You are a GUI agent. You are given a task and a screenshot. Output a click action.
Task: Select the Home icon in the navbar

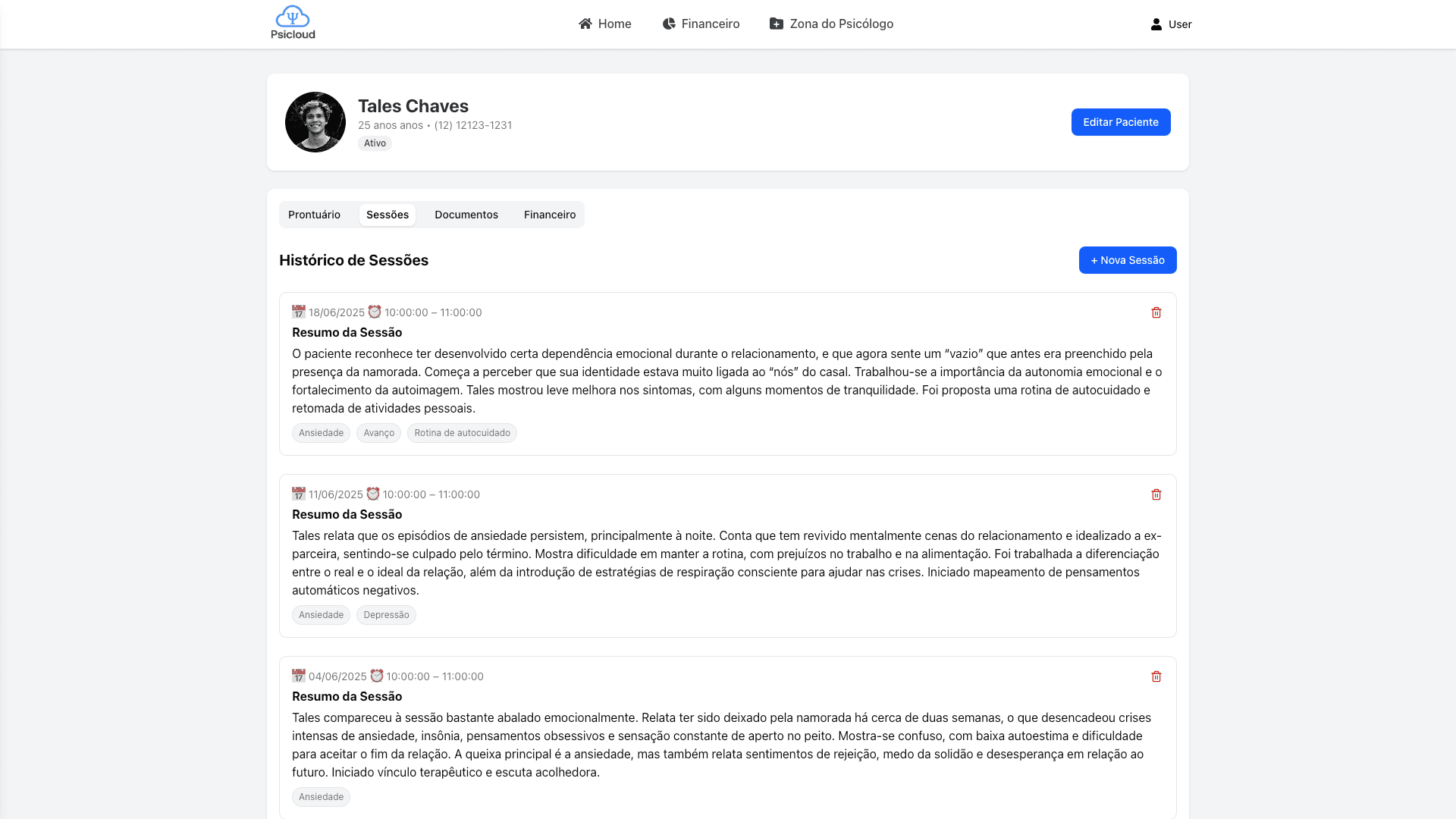tap(585, 24)
